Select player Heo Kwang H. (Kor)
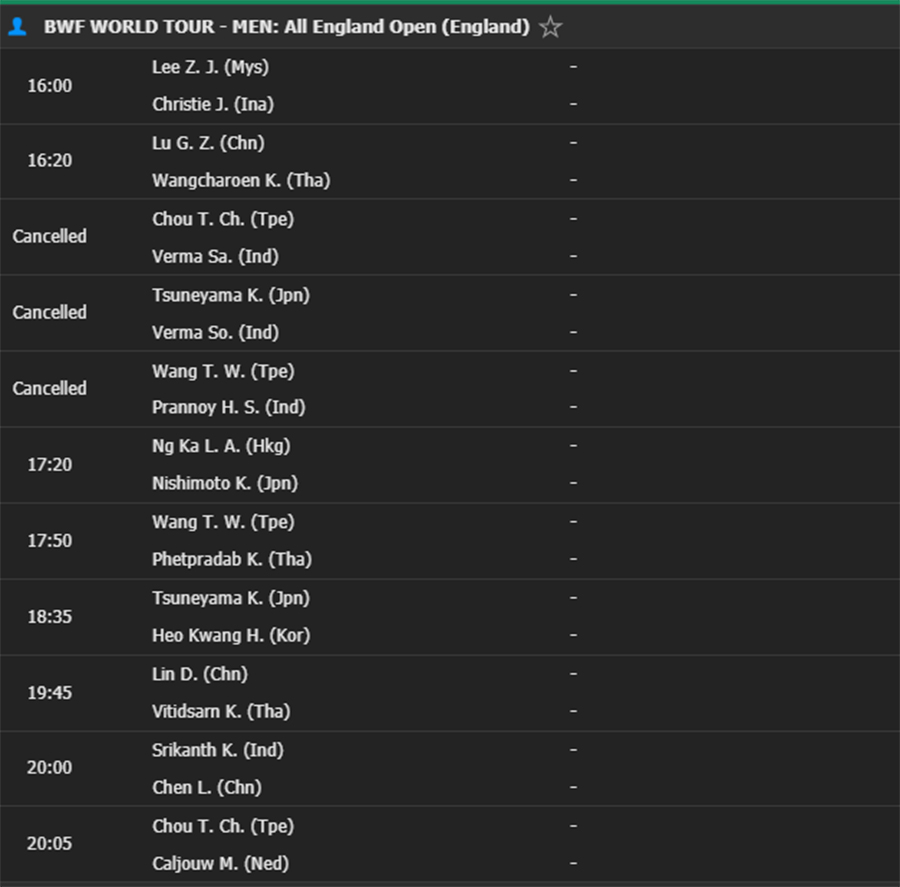 click(x=231, y=636)
